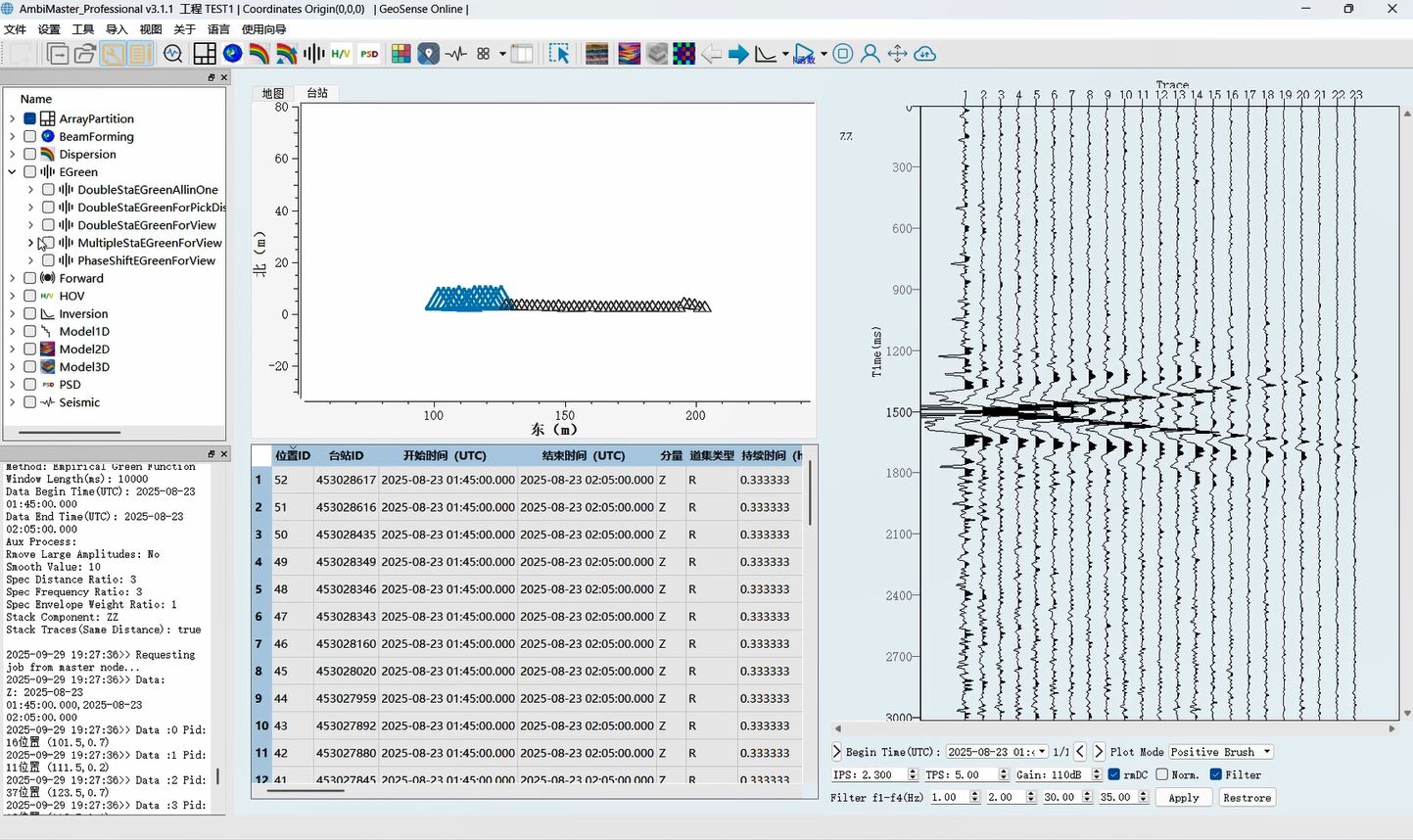This screenshot has height=840, width=1413.
Task: Click the rectangle selection pointer tool
Action: coord(559,54)
